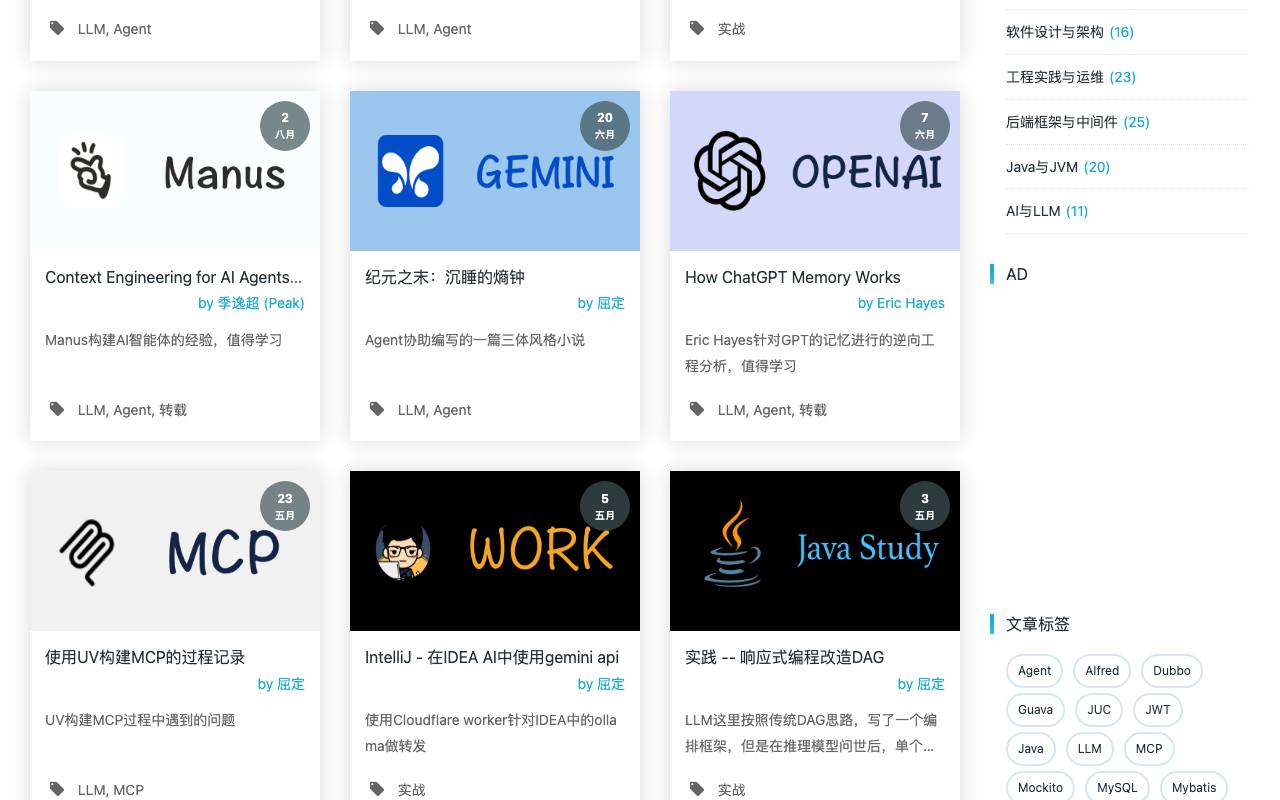Click the MCP pill in 文章标签
Image resolution: width=1280 pixels, height=800 pixels.
(x=1149, y=749)
